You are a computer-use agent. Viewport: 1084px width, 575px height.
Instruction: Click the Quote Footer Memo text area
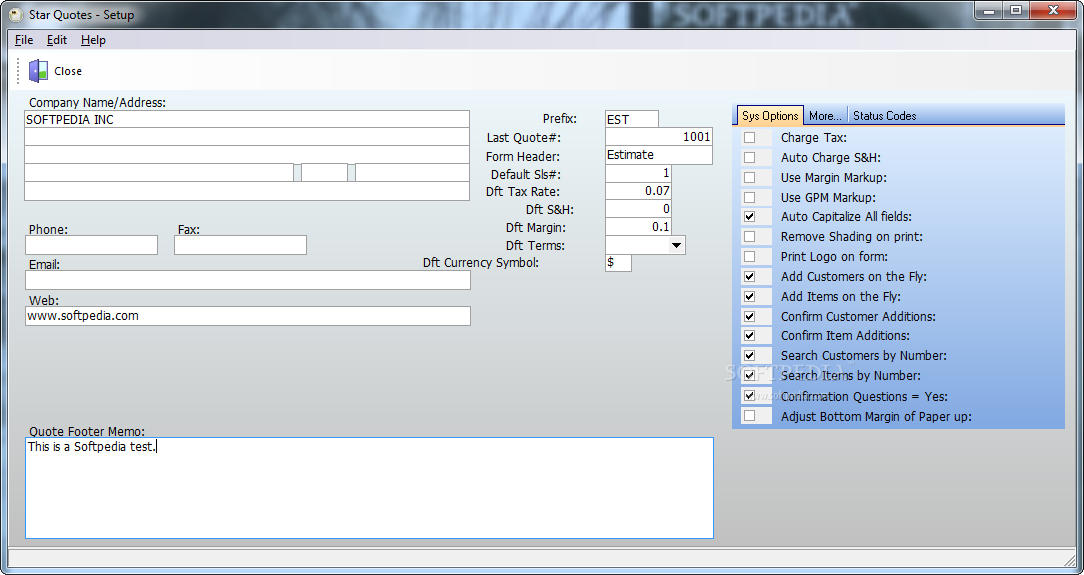tap(369, 488)
